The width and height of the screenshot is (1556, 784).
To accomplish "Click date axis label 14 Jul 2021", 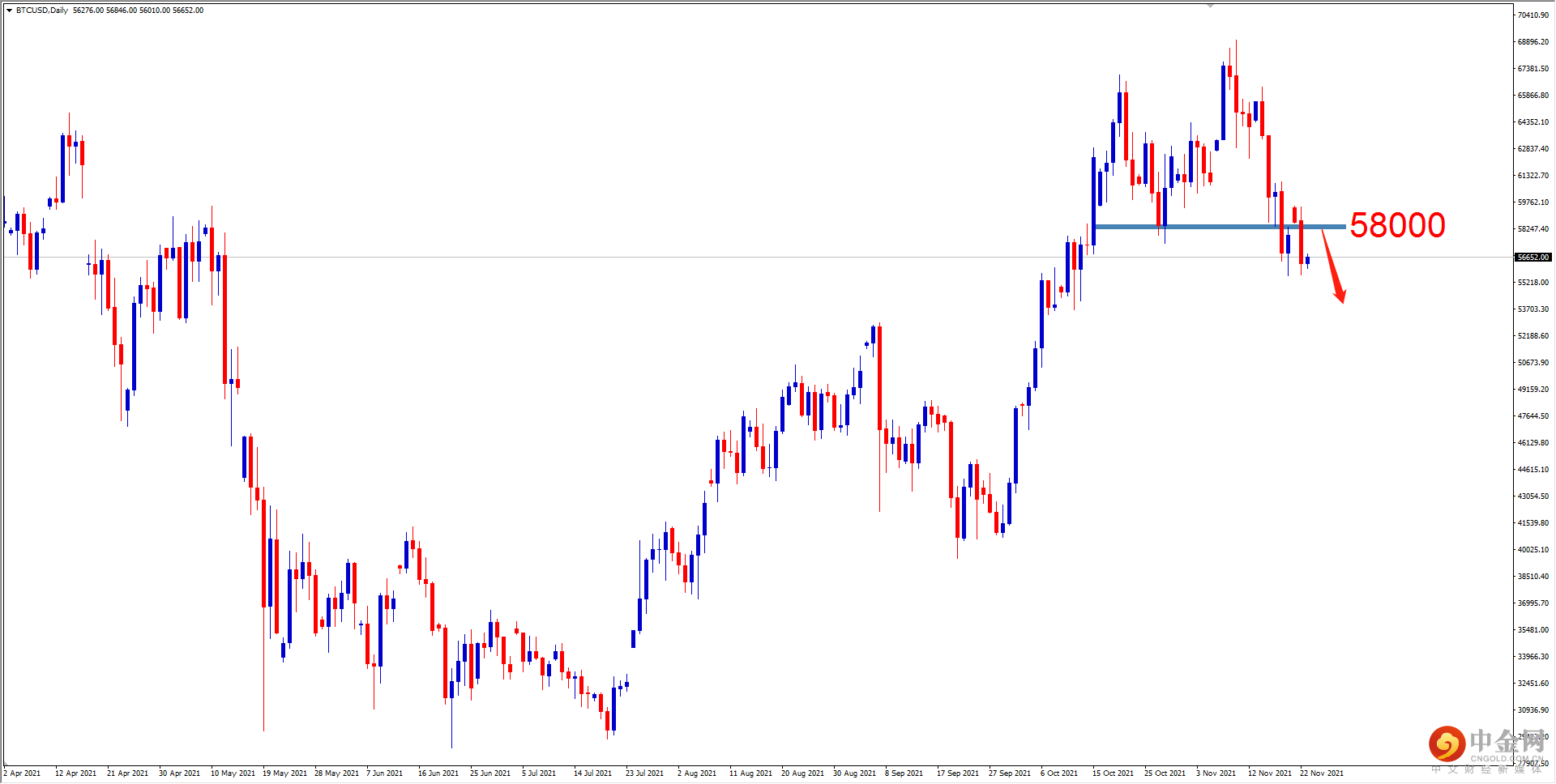I will (592, 773).
